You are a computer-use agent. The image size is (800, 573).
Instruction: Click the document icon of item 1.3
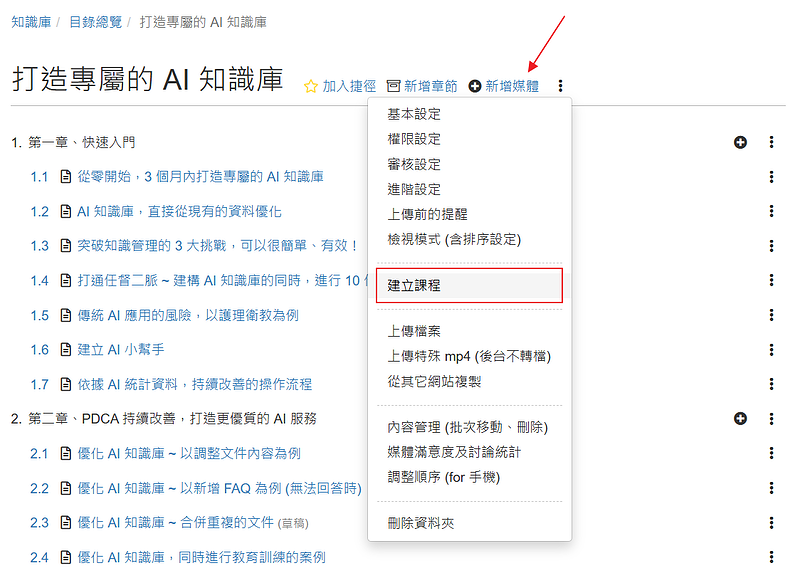66,245
